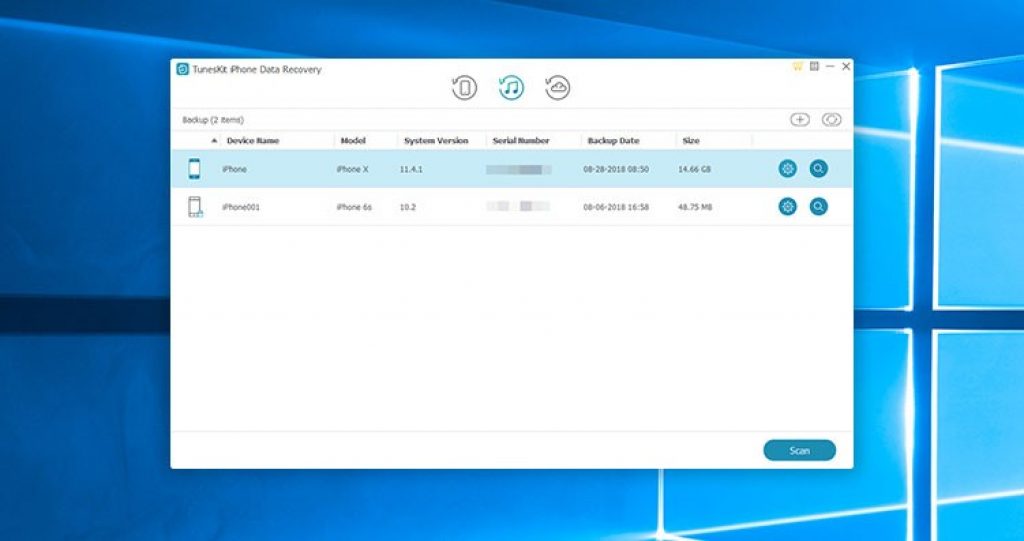Sort by the System Version column header
This screenshot has height=541, width=1024.
point(436,141)
